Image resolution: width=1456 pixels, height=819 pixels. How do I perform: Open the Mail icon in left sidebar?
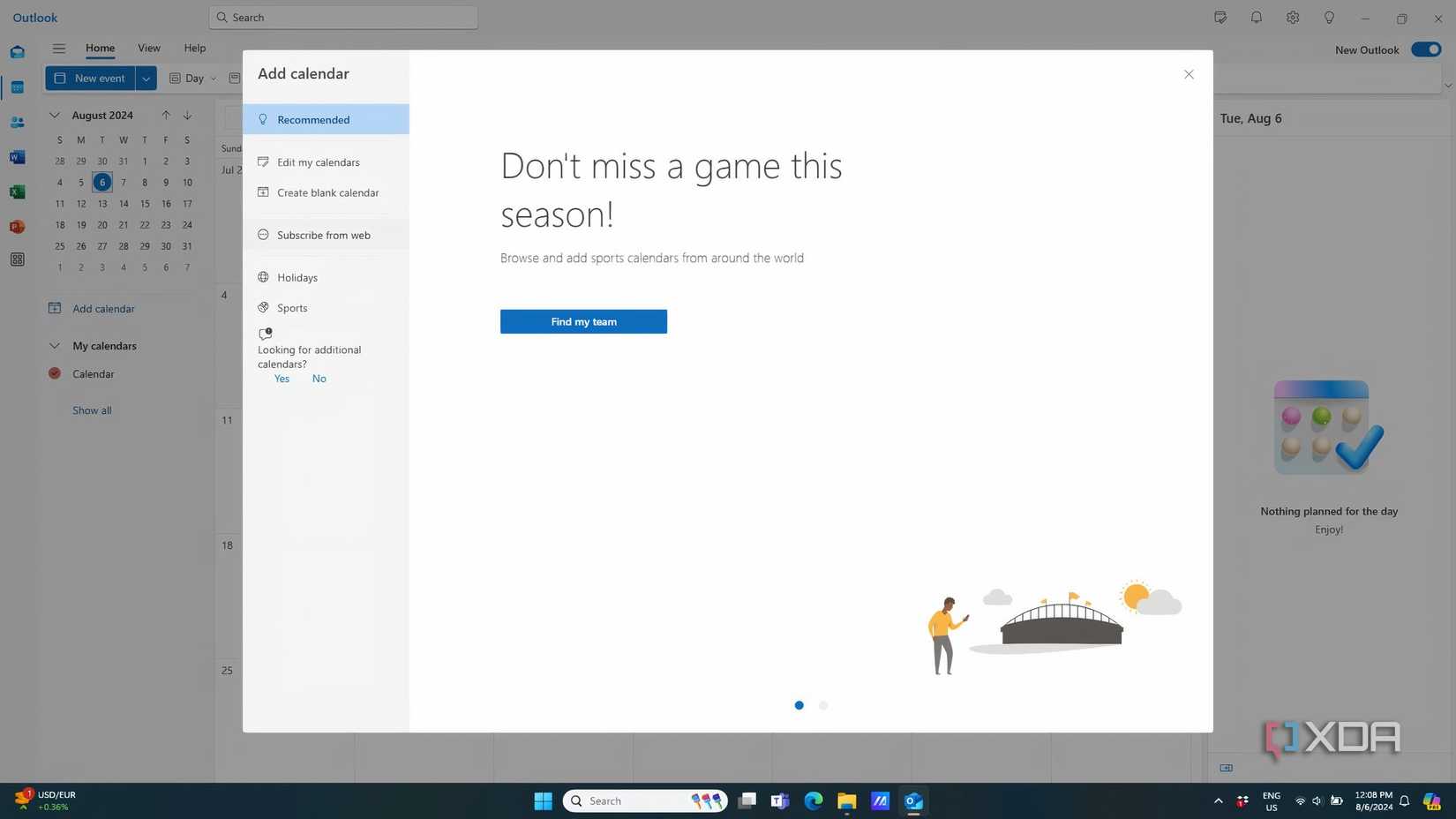[x=17, y=52]
